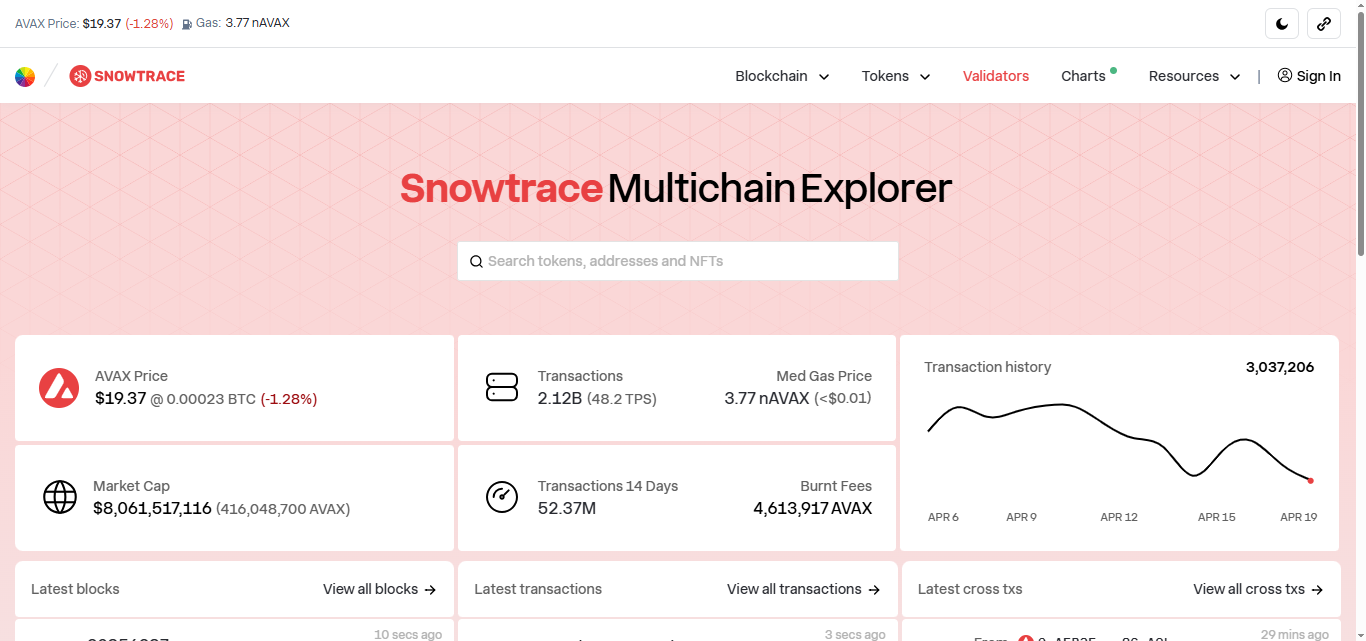Click the server stack Transactions icon

(502, 388)
